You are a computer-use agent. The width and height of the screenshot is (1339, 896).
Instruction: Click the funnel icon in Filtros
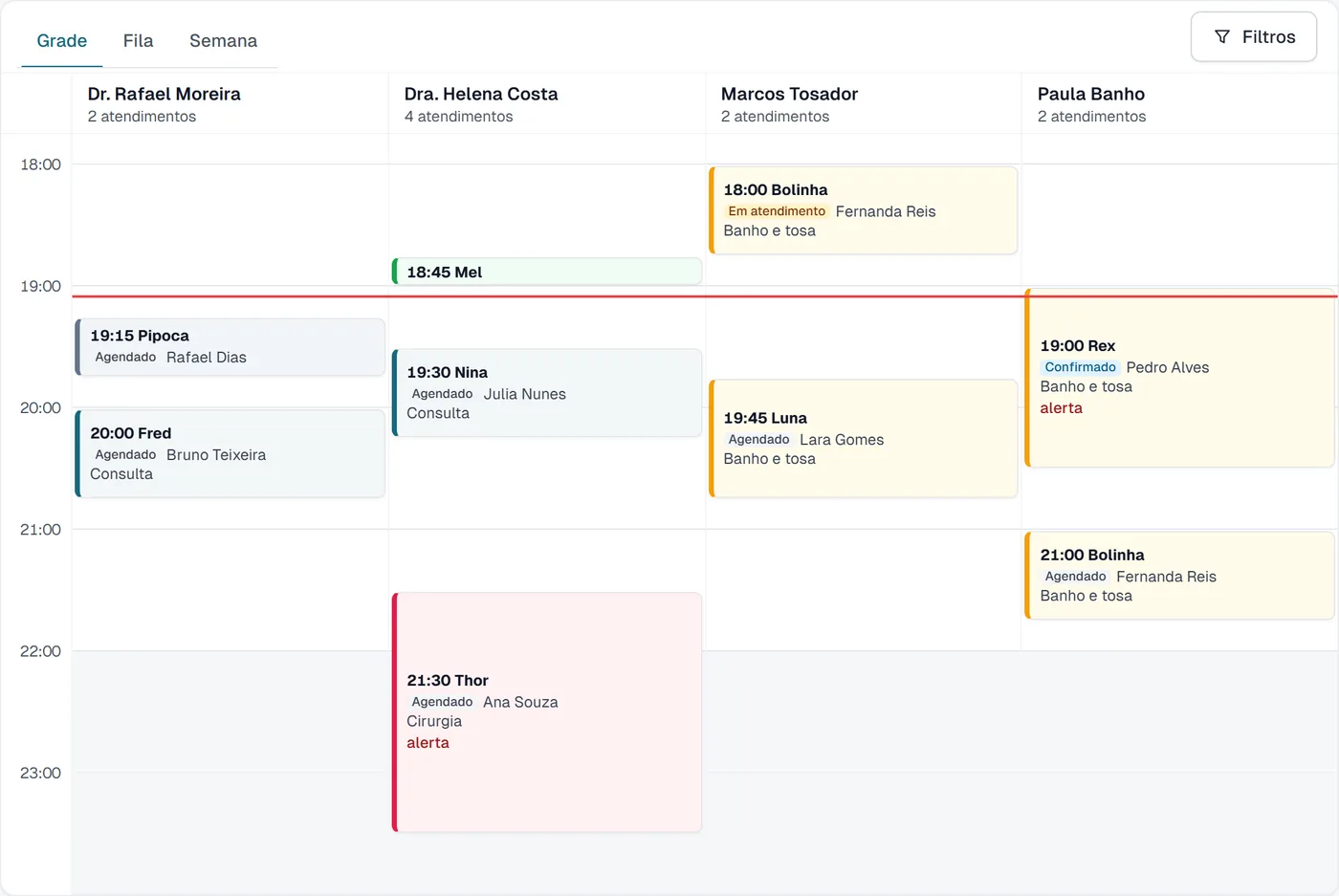point(1221,37)
